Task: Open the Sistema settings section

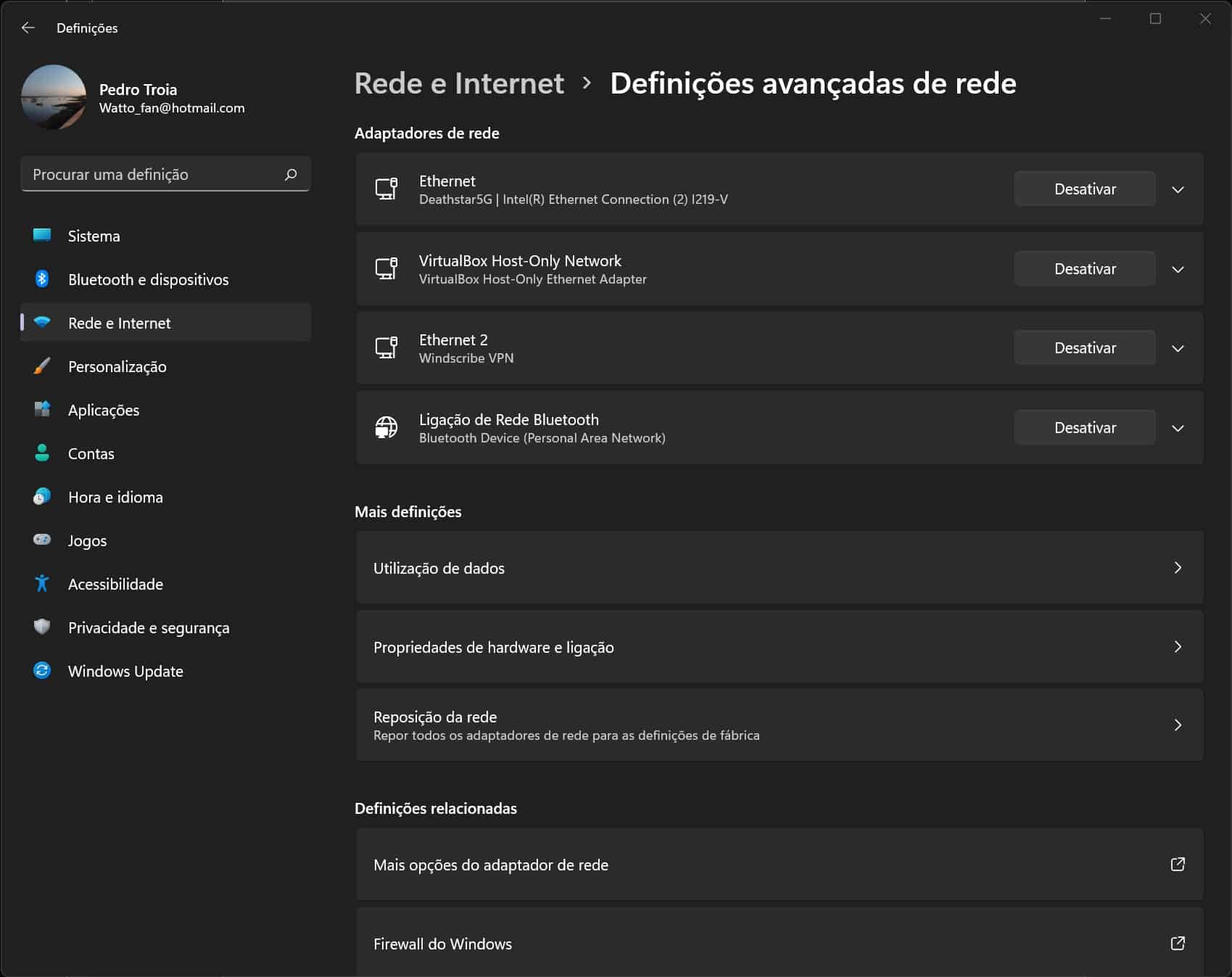Action: [94, 236]
